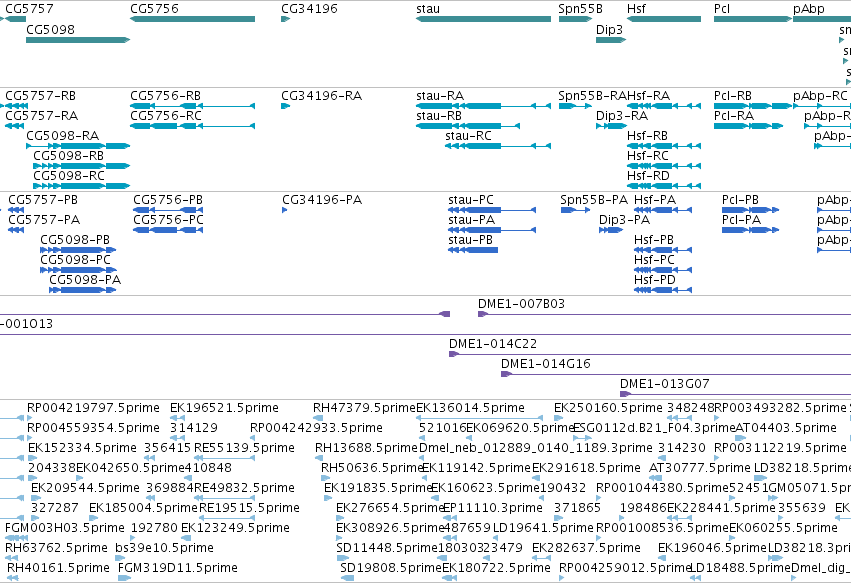This screenshot has height=583, width=851.
Task: Select protein Hsf-PD
Action: point(663,290)
